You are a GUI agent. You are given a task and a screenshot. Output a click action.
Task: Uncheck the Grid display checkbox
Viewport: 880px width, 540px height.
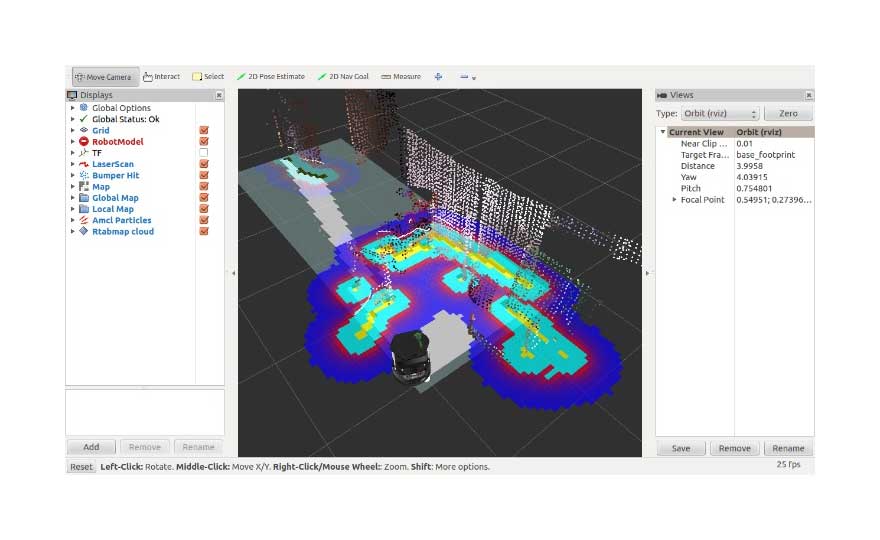coord(204,131)
